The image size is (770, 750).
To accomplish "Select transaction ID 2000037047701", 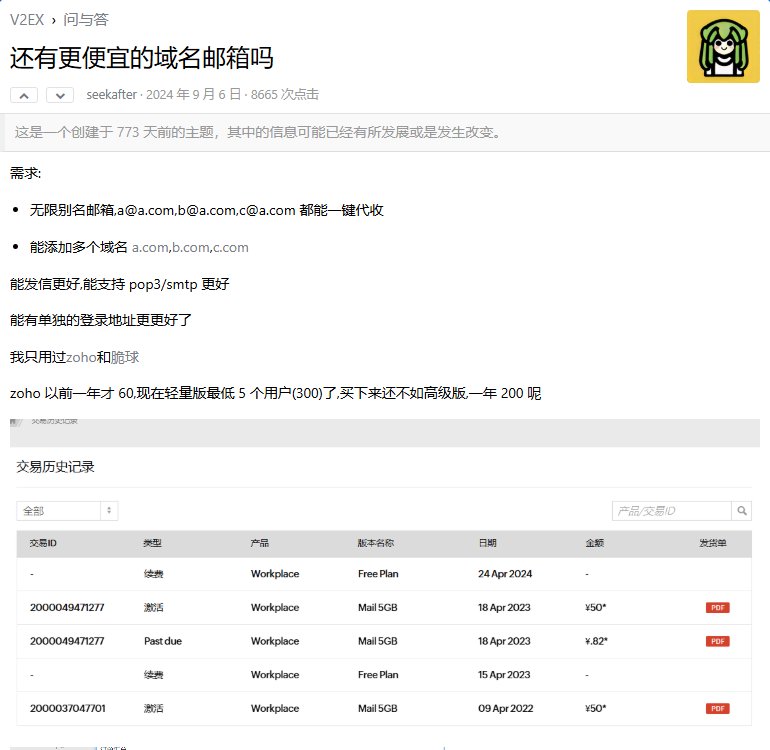I will (68, 708).
